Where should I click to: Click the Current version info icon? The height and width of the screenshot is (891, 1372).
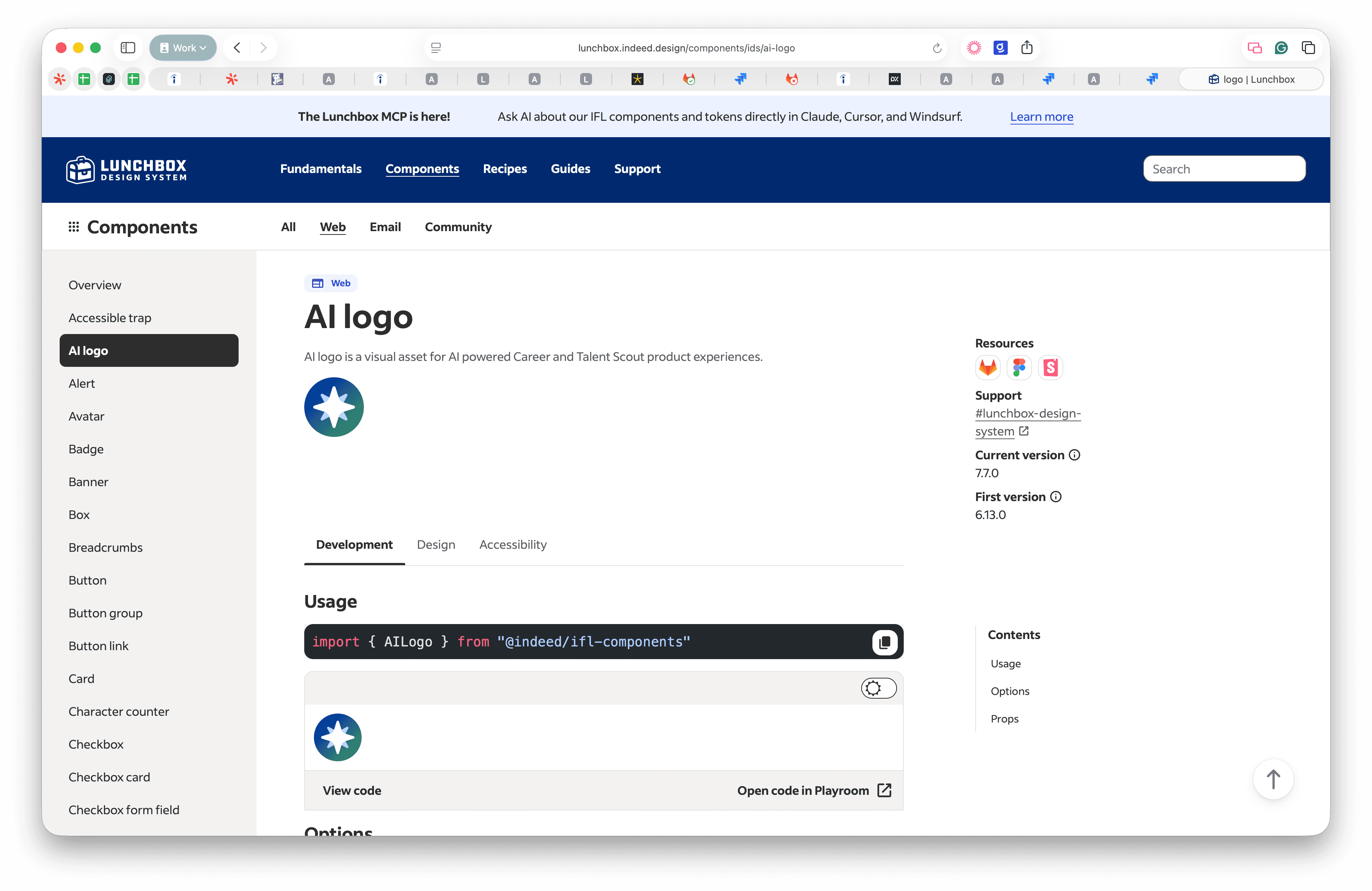click(x=1074, y=455)
